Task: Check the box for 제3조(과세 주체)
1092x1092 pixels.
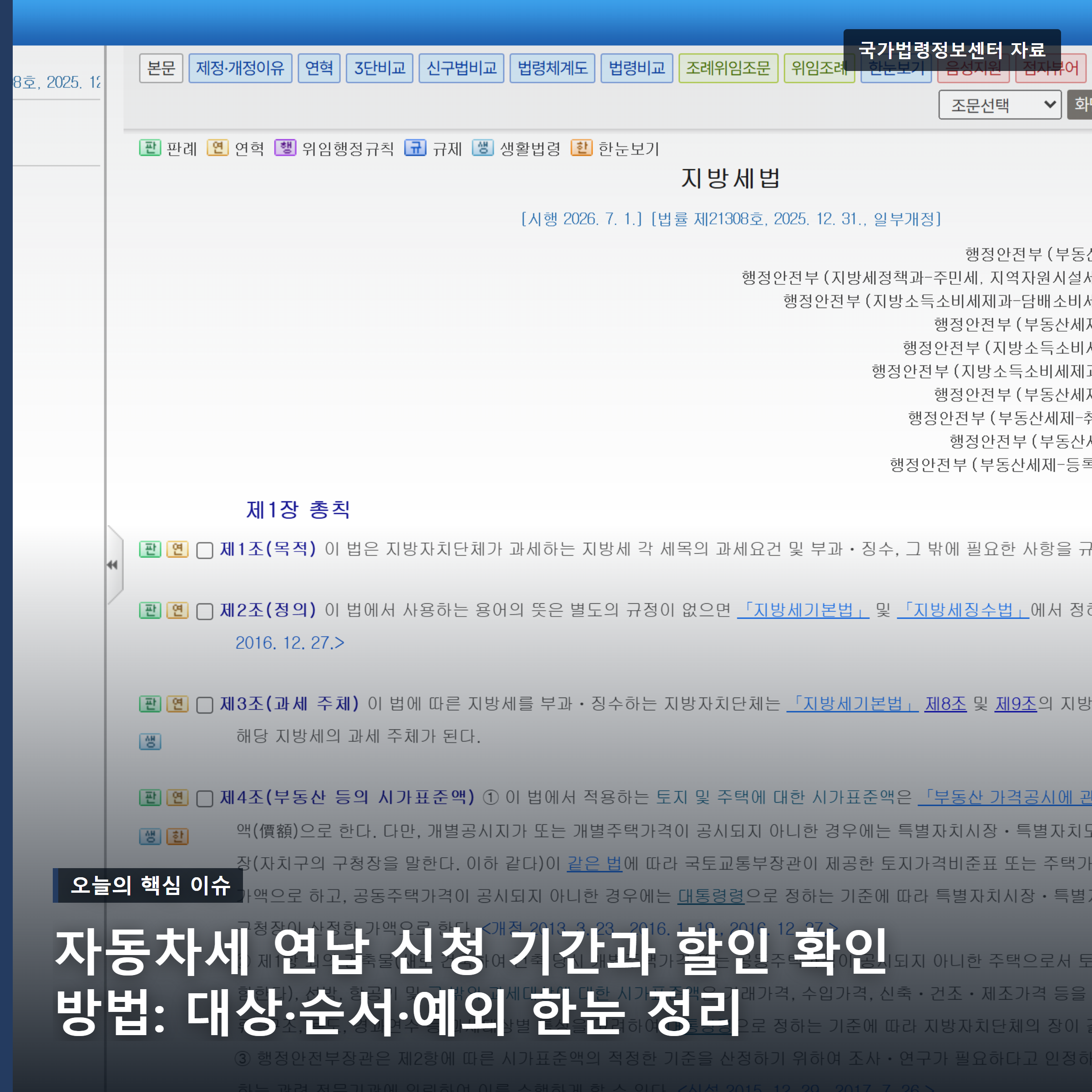Action: 204,705
